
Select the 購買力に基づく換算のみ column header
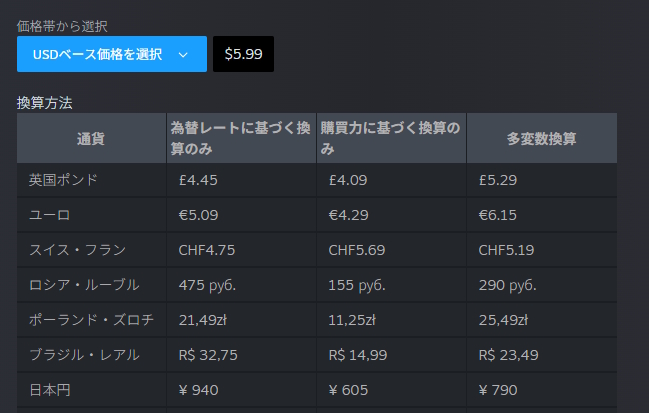[x=390, y=138]
